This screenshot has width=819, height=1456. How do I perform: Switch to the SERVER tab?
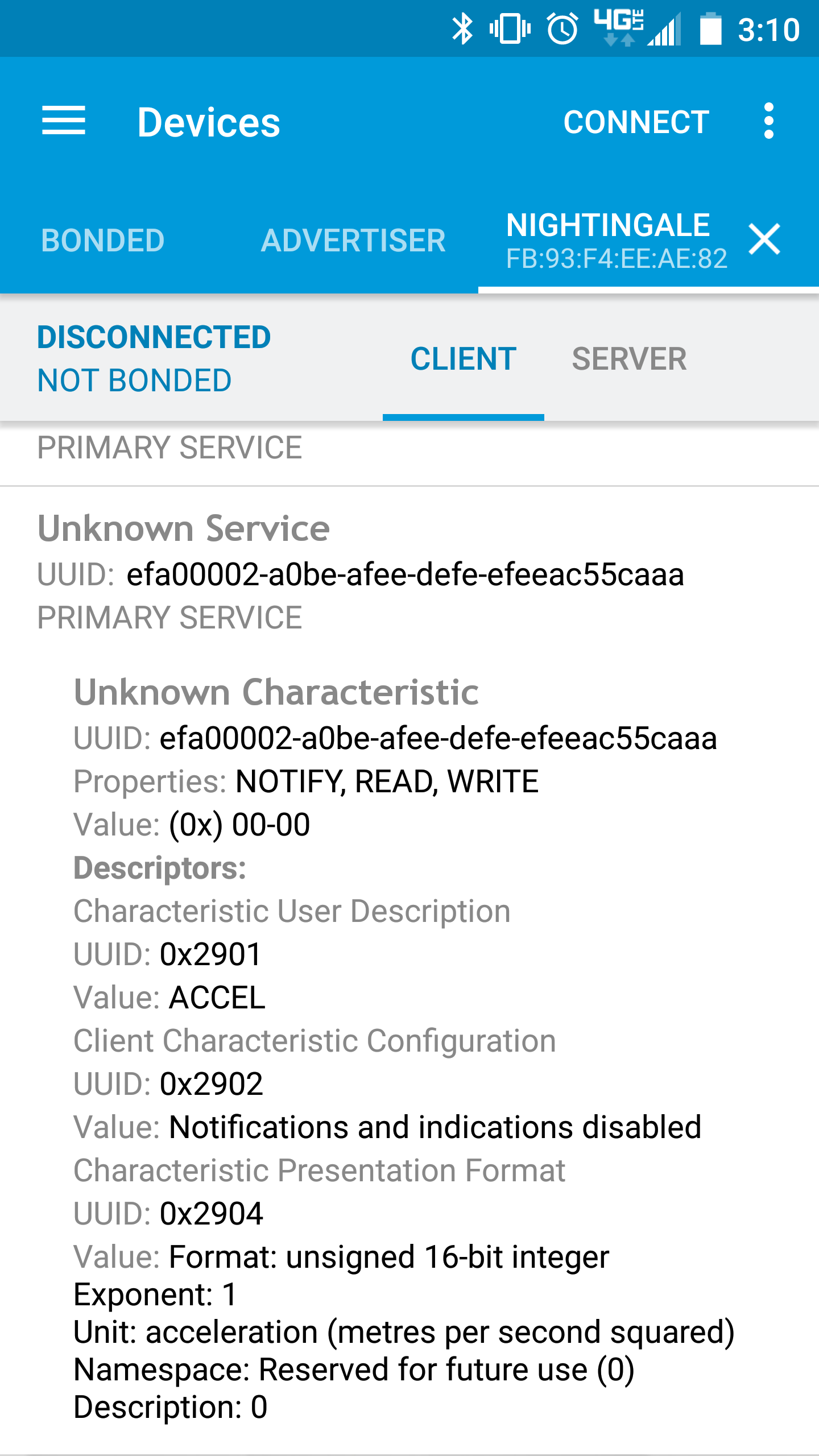click(x=629, y=359)
